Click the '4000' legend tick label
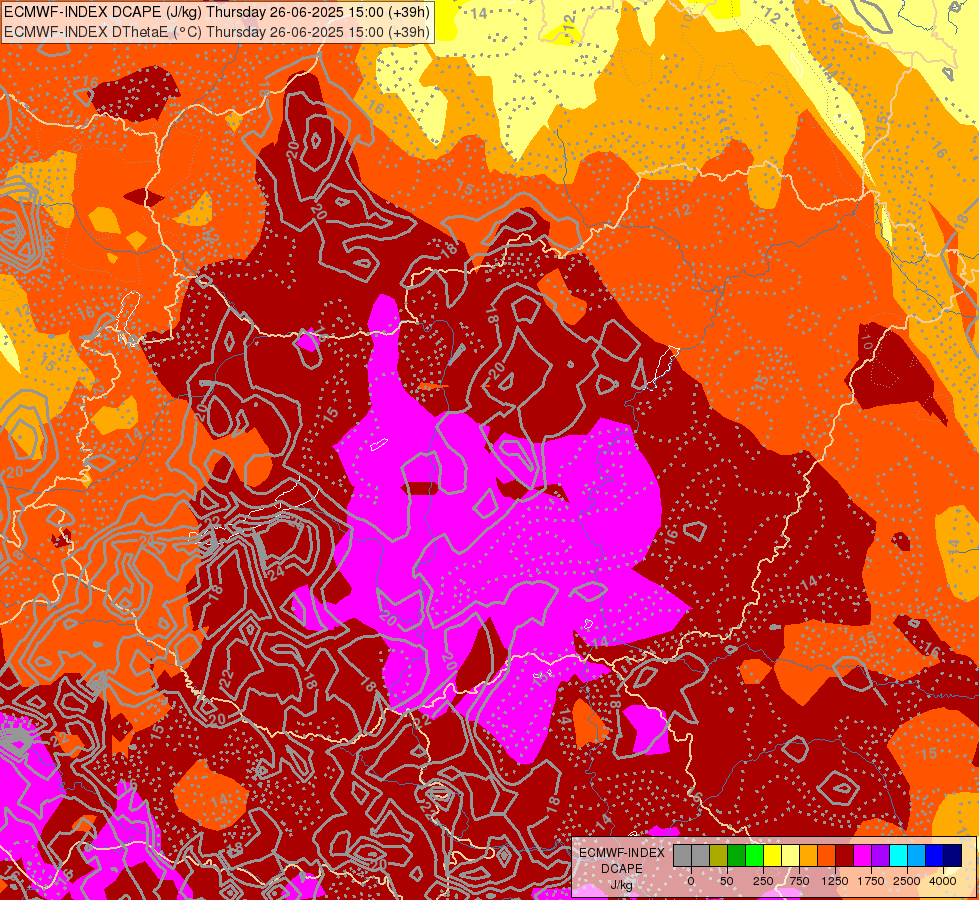Screen dimensions: 979x900 [943, 881]
